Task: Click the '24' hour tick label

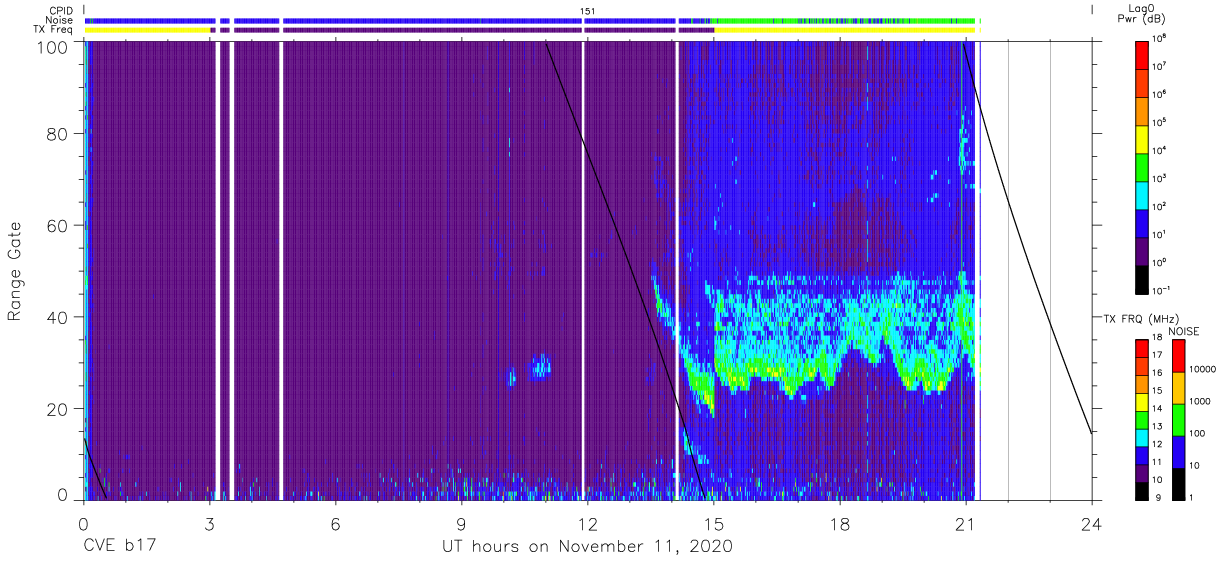Action: [1092, 524]
